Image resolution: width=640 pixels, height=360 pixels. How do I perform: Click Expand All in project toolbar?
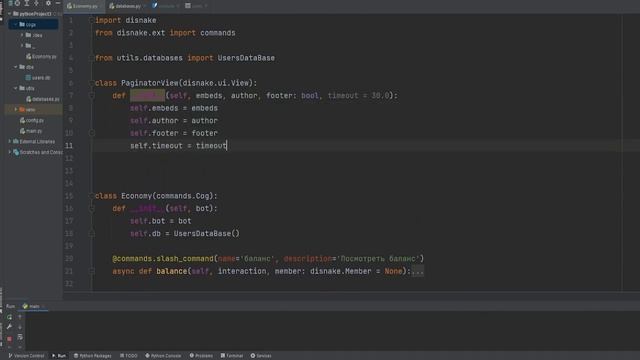tap(27, 3)
